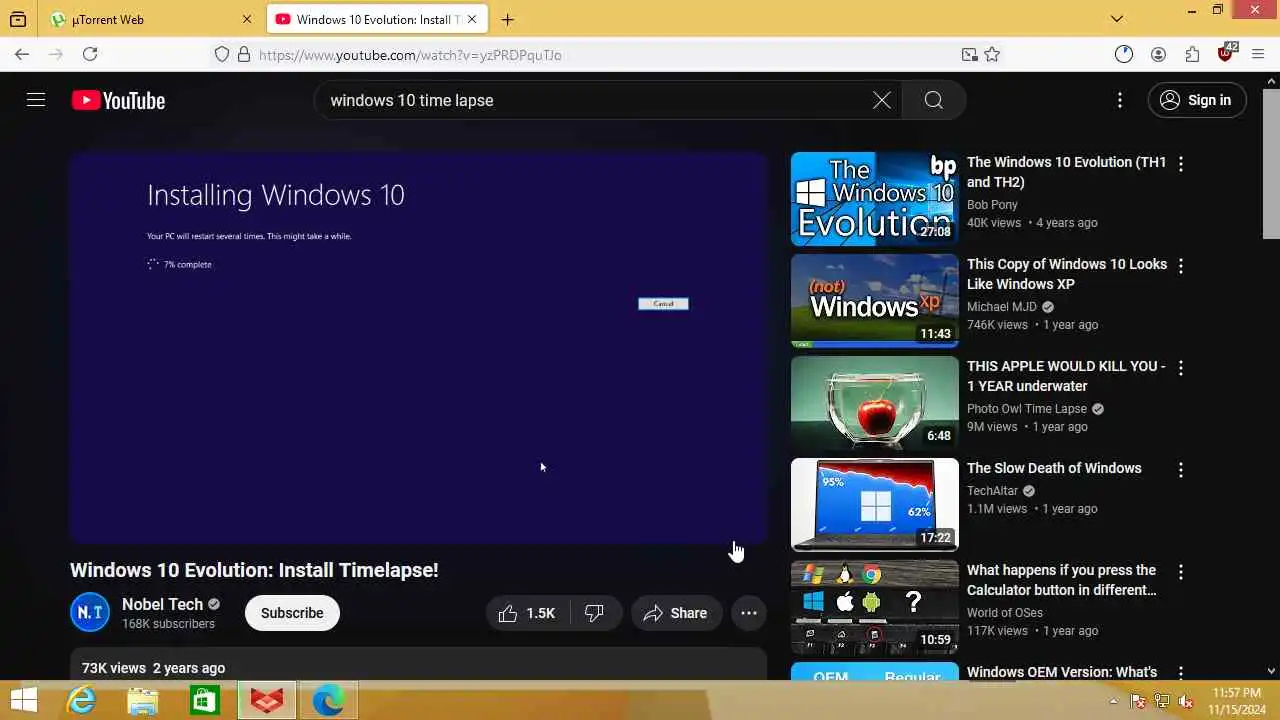Open Microsoft Edge from the taskbar

tap(329, 701)
